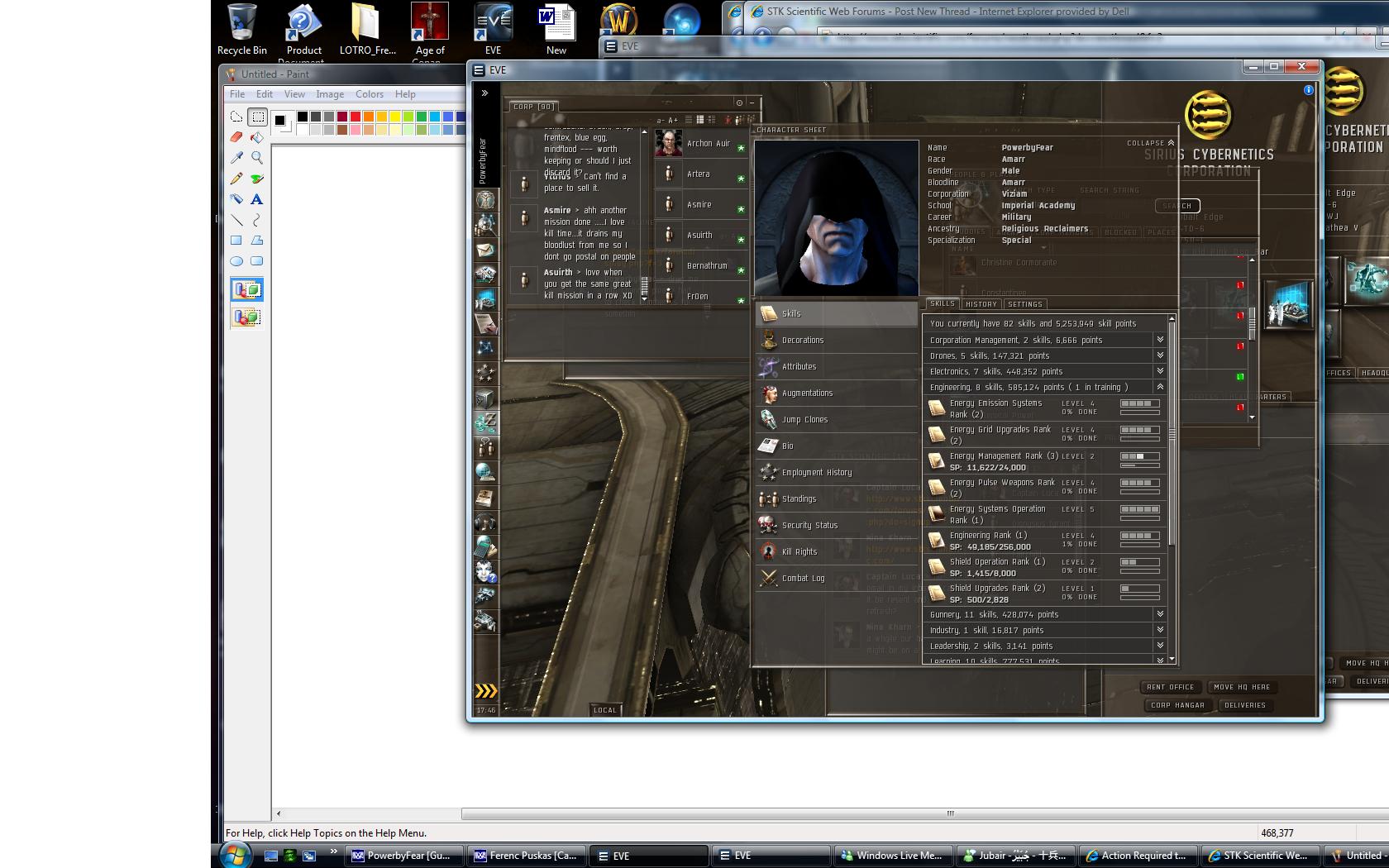Image resolution: width=1389 pixels, height=868 pixels.
Task: Enable opaque selection option in Paint toolbox
Action: click(x=246, y=289)
